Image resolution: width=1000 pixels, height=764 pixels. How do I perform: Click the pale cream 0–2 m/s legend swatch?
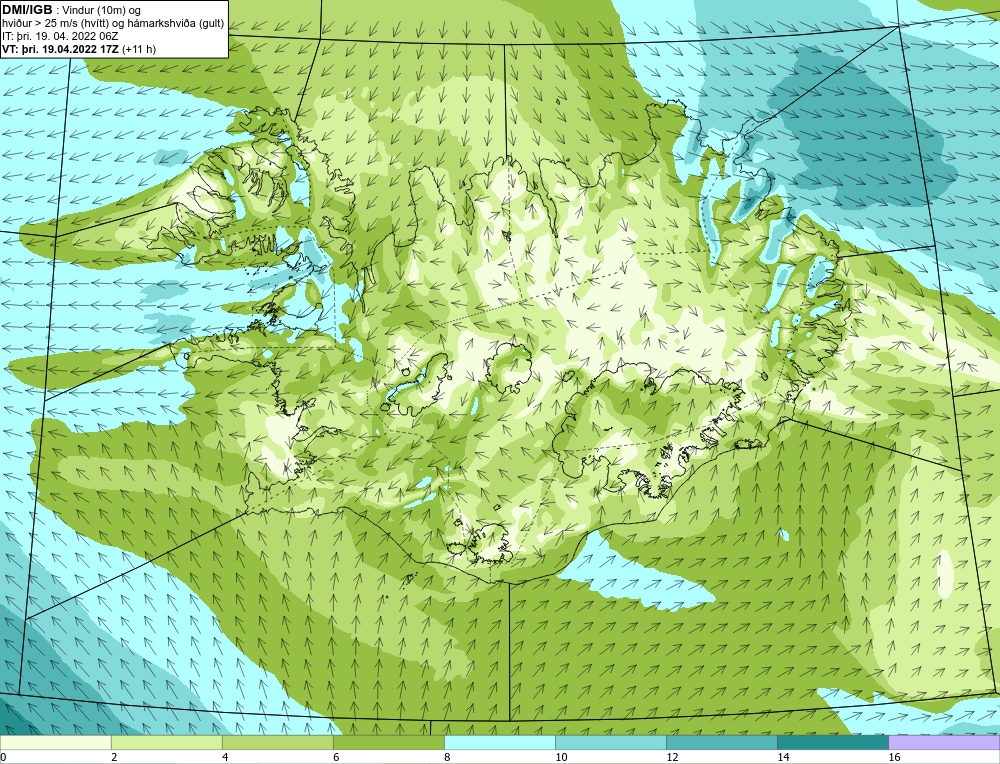(x=55, y=742)
